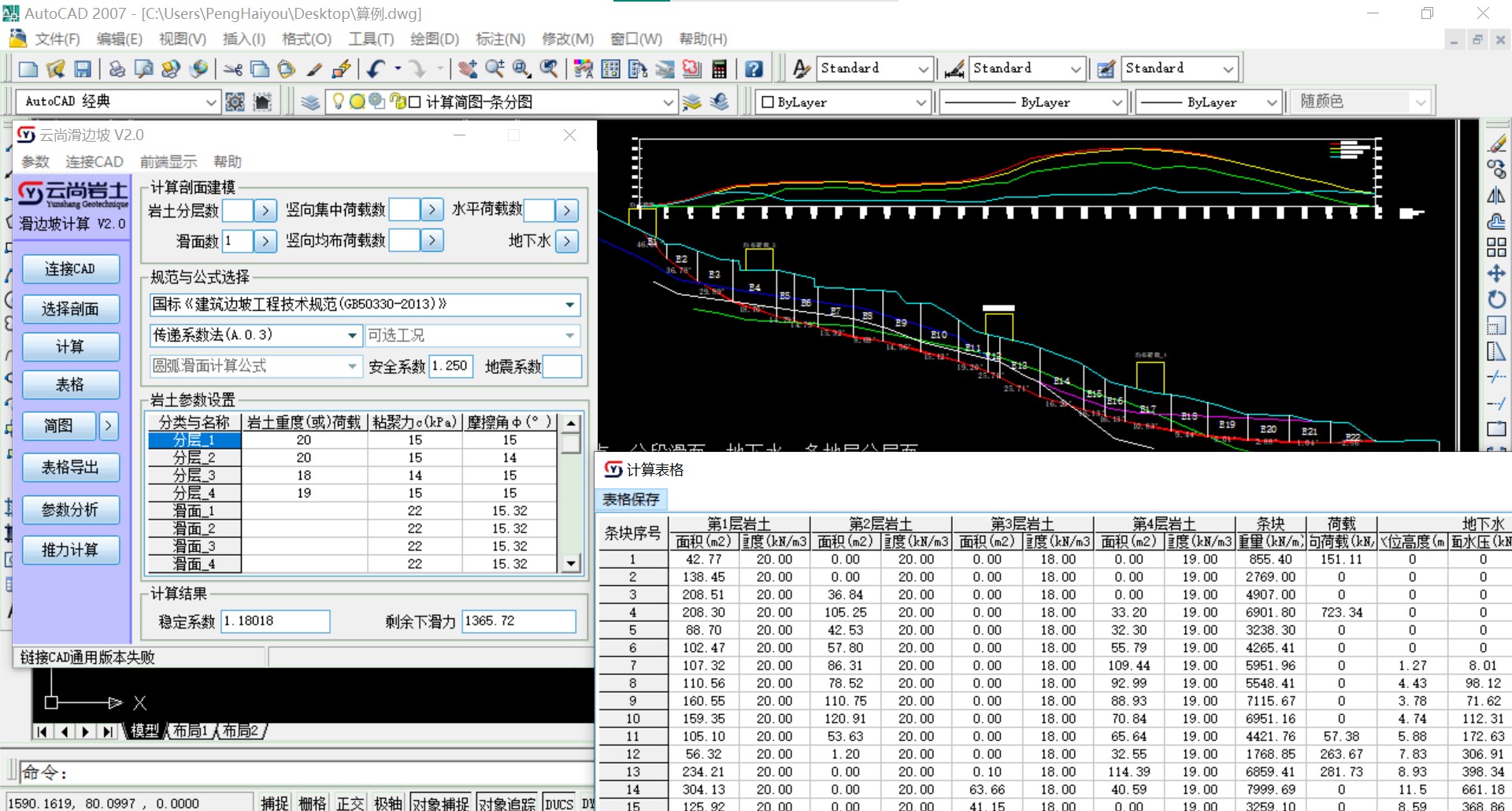
Task: Toggle 对象捕捉 object snap in status bar
Action: point(441,803)
